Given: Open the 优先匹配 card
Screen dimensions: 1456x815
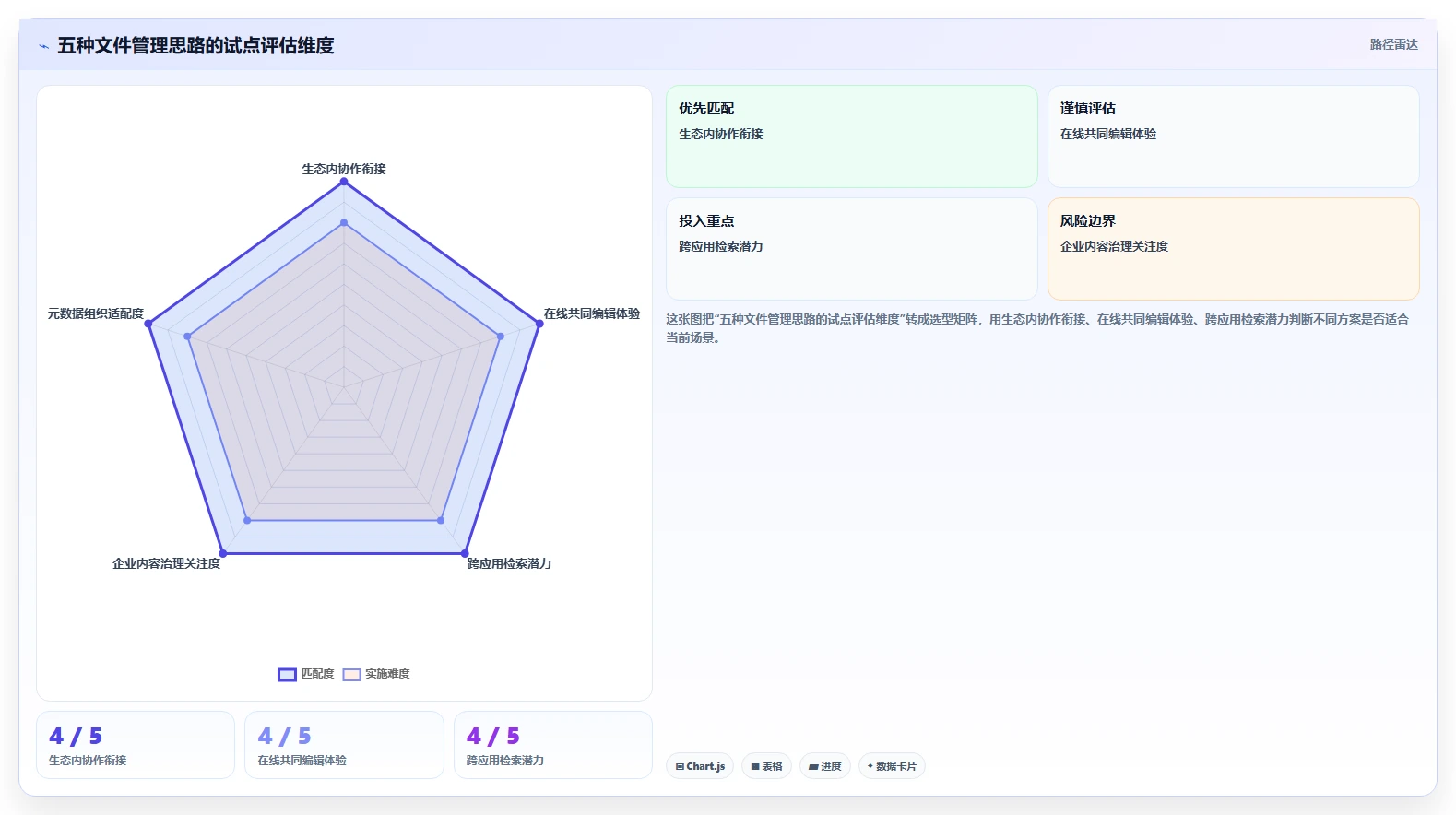Looking at the screenshot, I should pyautogui.click(x=852, y=136).
